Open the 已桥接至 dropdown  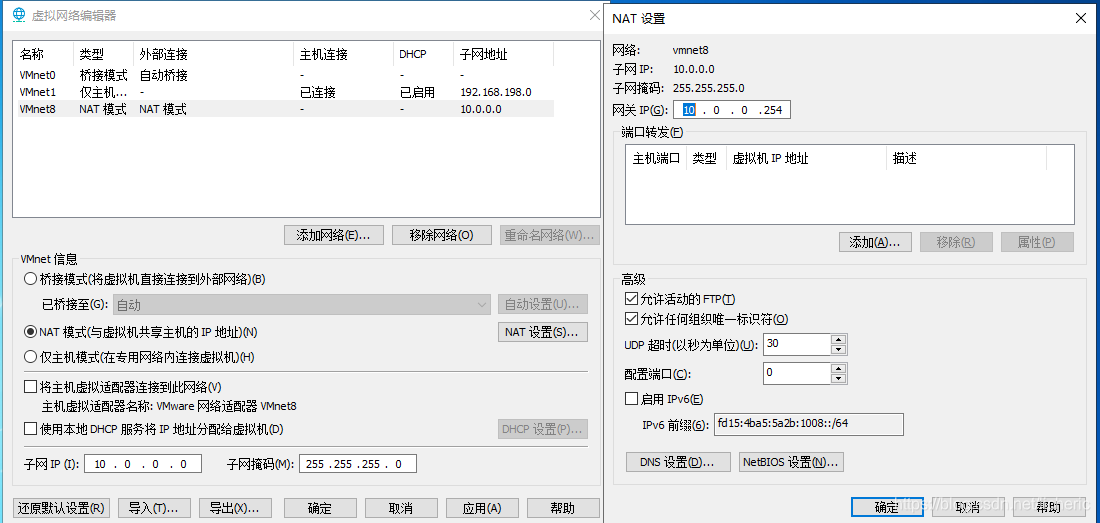coord(302,305)
